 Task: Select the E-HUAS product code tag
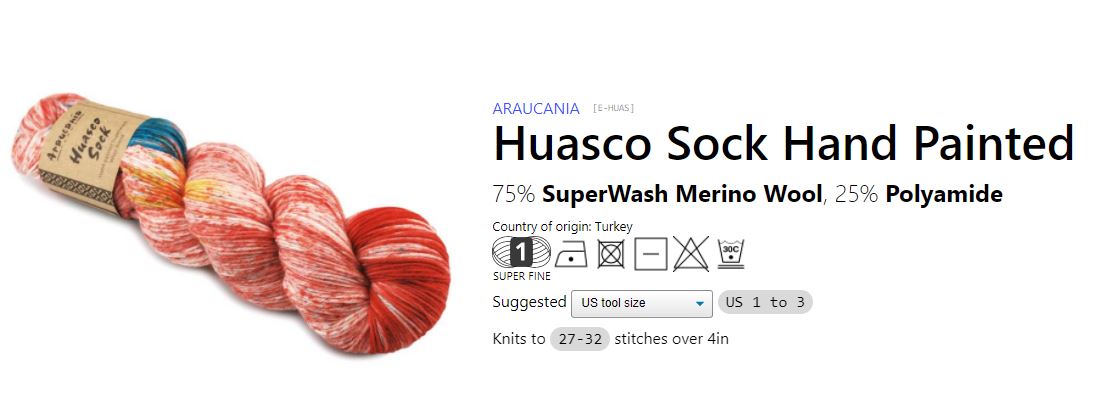613,108
